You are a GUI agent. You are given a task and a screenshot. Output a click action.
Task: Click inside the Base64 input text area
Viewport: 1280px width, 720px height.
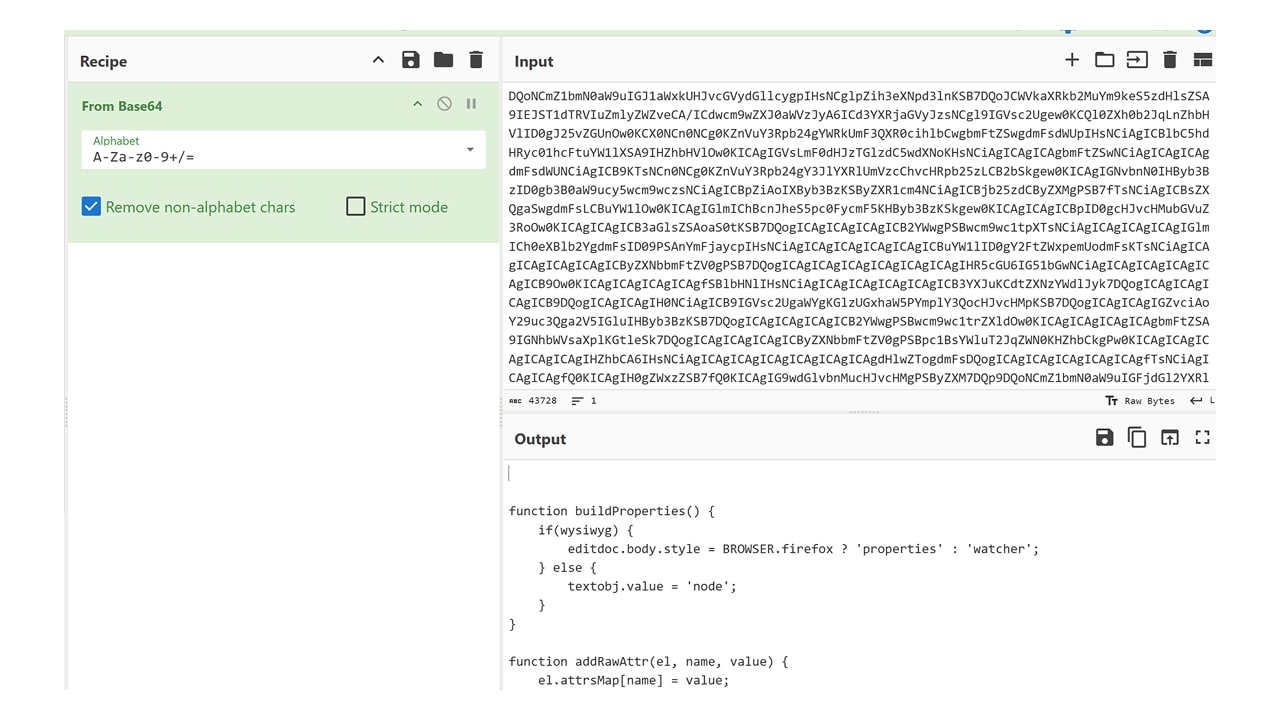tap(859, 237)
